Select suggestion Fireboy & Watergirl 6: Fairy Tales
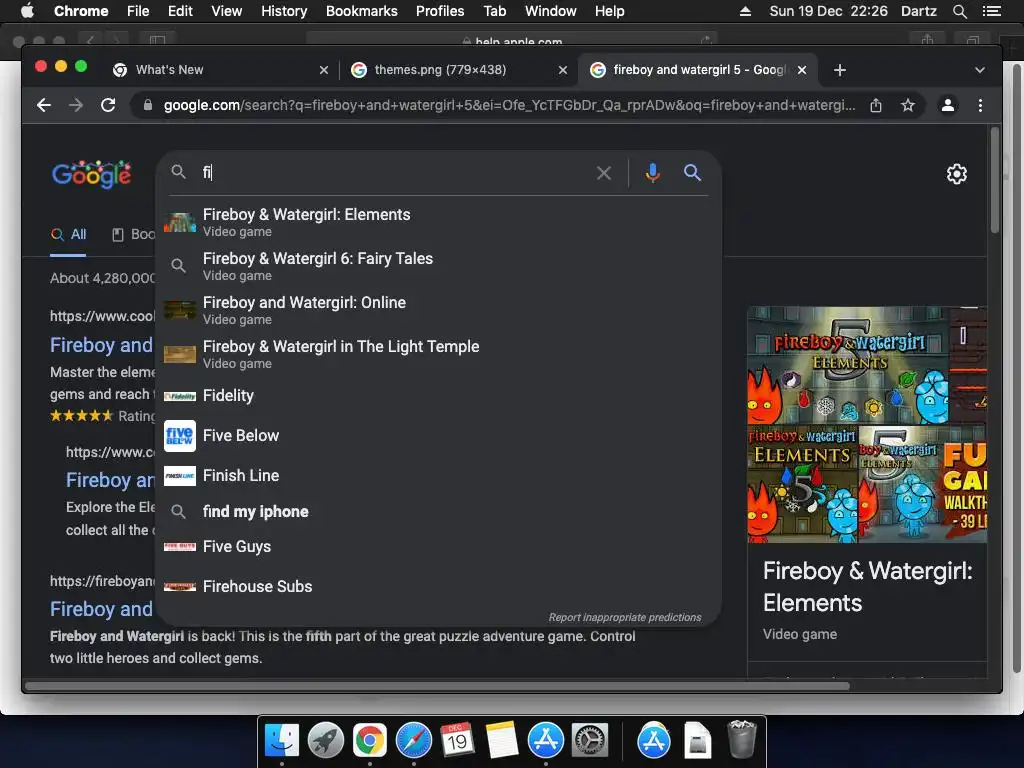This screenshot has width=1024, height=768. coord(438,266)
